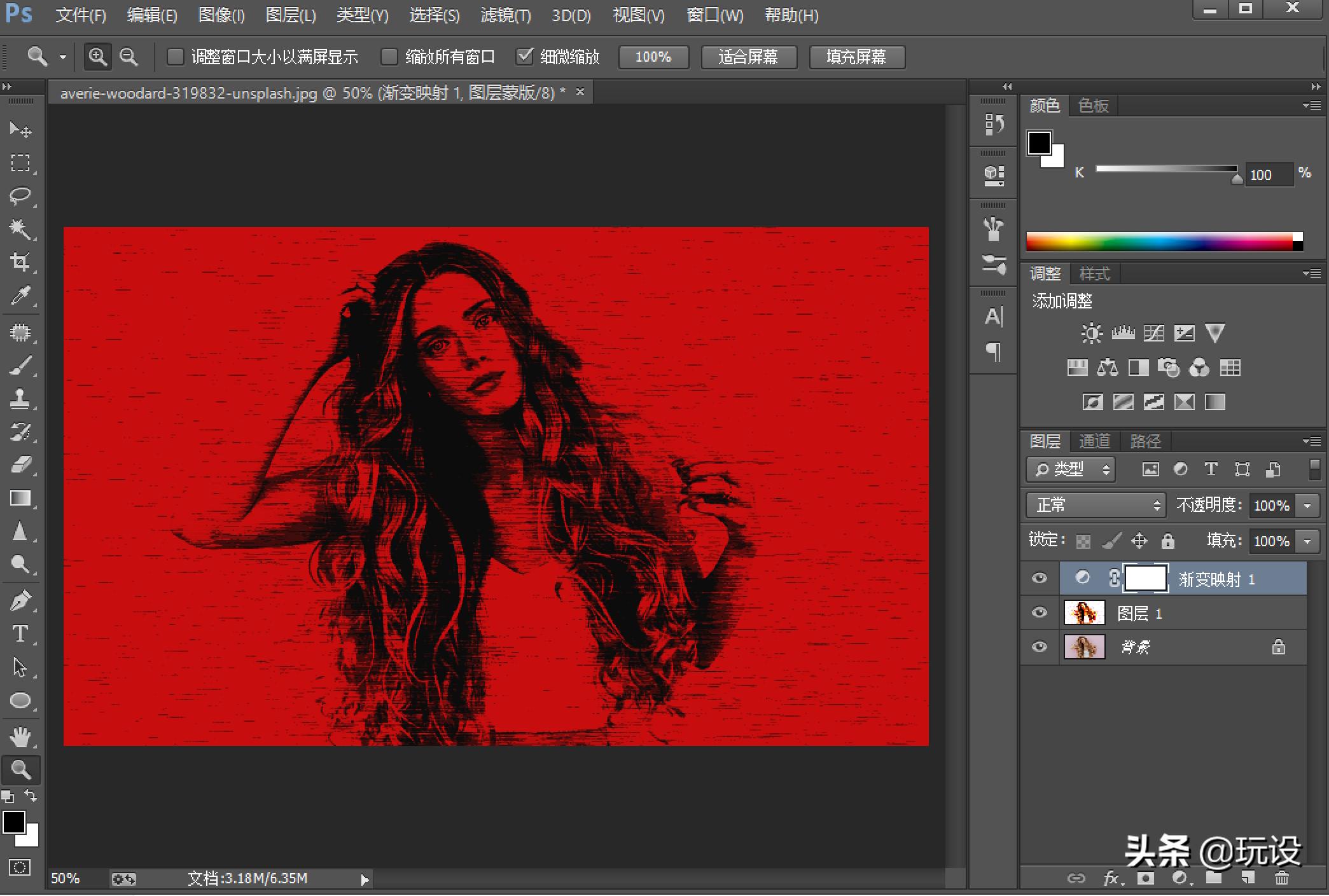Click the Zoom Out magnifier icon
Viewport: 1329px width, 896px height.
129,57
